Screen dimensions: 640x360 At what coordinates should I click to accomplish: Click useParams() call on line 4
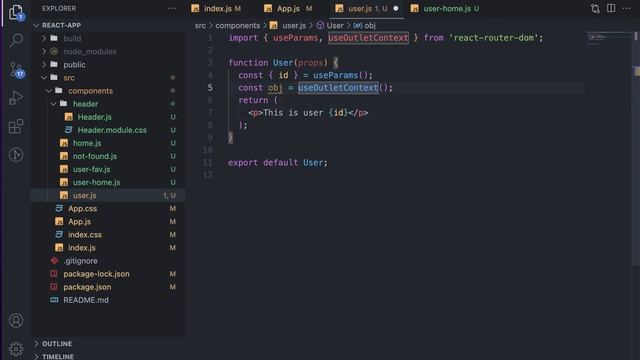click(x=340, y=75)
